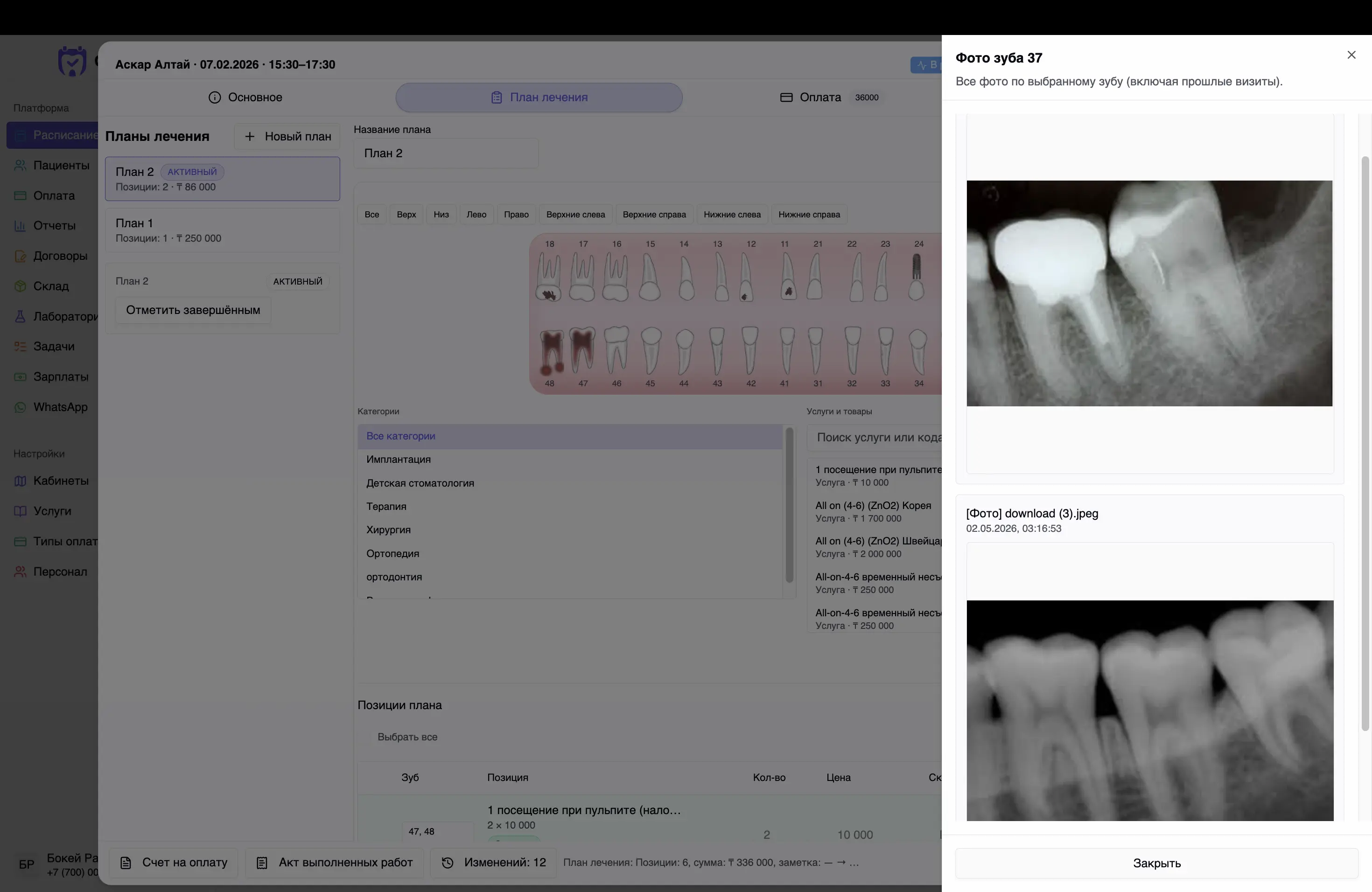This screenshot has width=1372, height=892.
Task: Open Акт выполненных работ document
Action: tap(334, 863)
